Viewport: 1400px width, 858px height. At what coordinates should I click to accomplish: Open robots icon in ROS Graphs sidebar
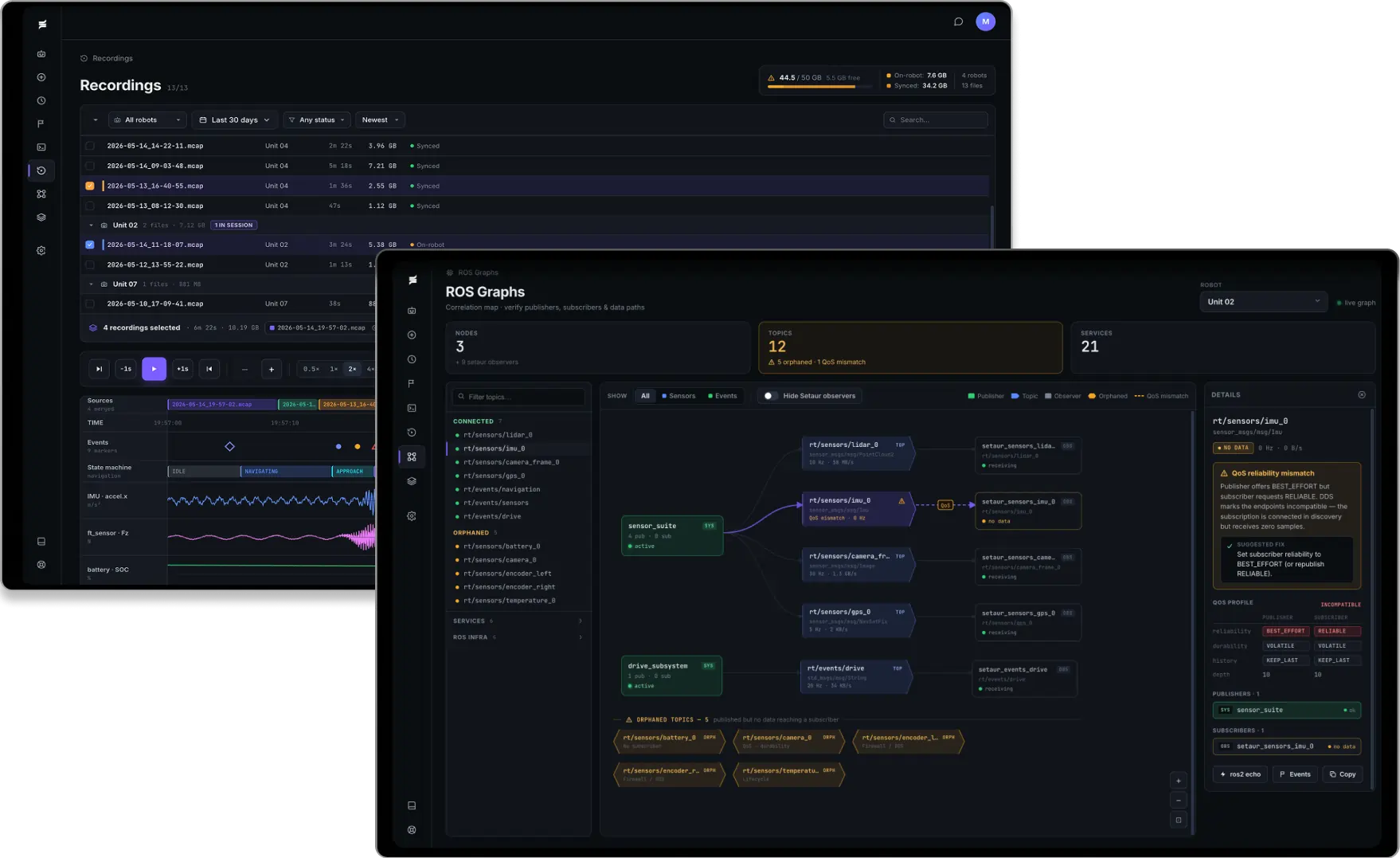412,311
